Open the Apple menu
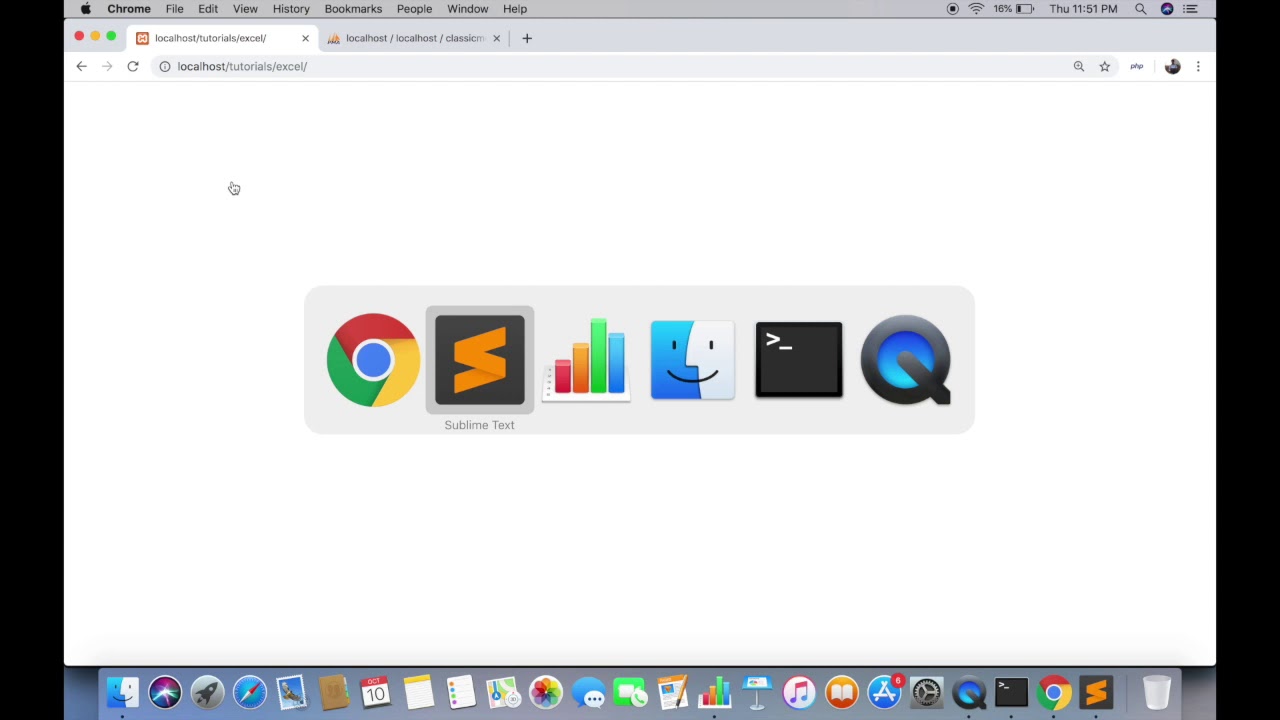 [86, 9]
